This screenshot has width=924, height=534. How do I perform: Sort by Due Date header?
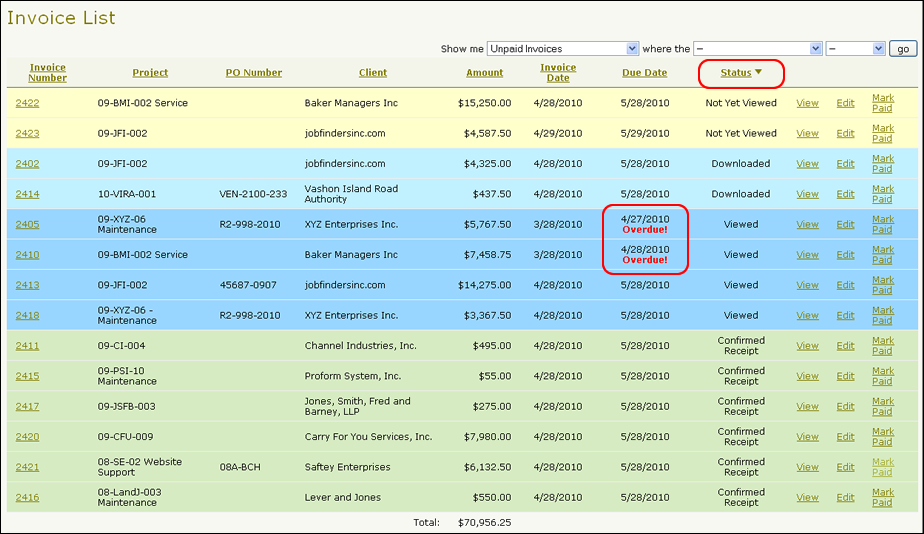tap(644, 73)
